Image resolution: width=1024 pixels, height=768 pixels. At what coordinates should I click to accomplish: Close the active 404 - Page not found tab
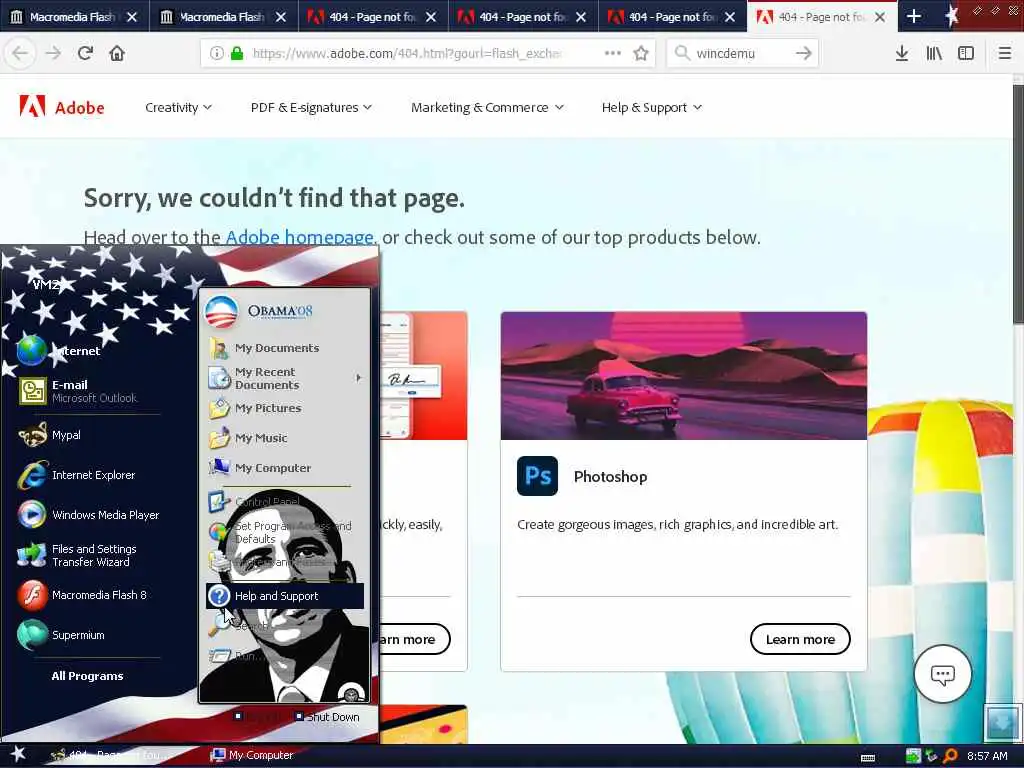880,16
